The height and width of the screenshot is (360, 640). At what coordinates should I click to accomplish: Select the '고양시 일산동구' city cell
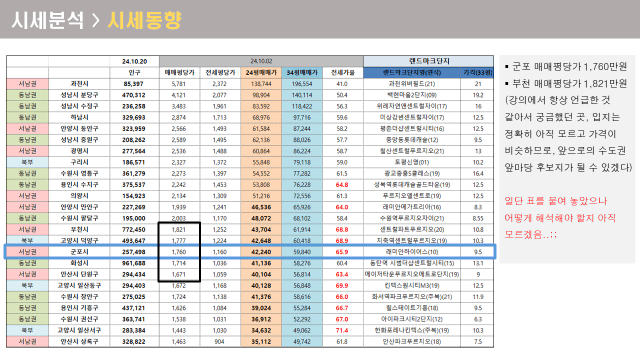tap(79, 286)
